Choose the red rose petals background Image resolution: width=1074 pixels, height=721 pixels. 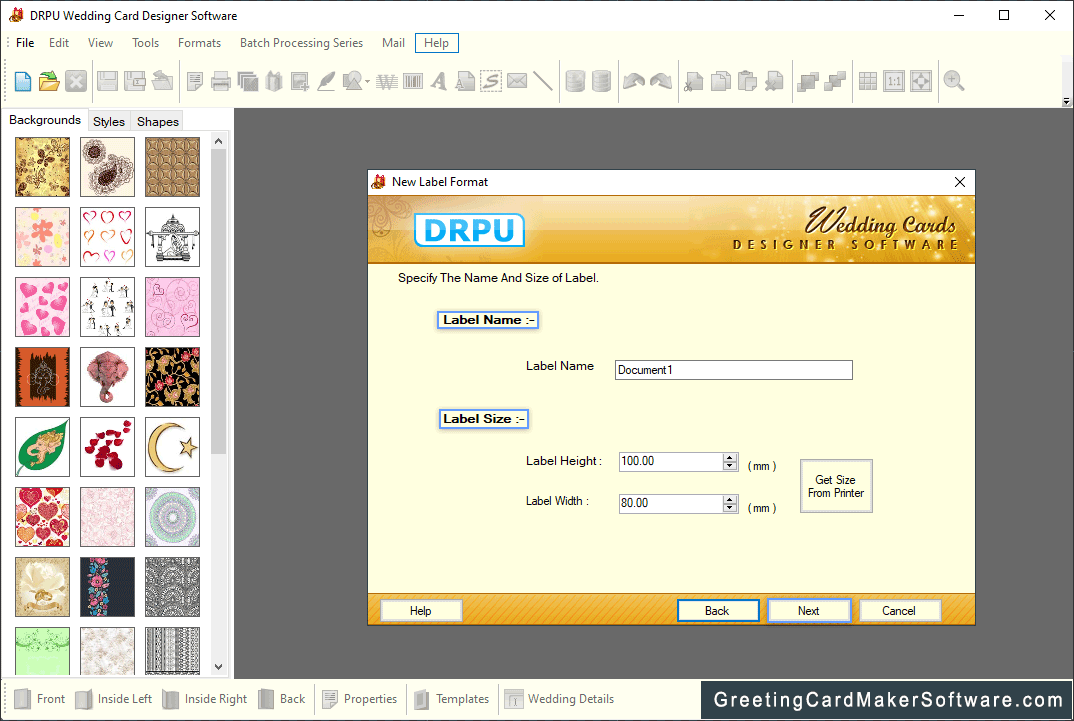coord(108,446)
